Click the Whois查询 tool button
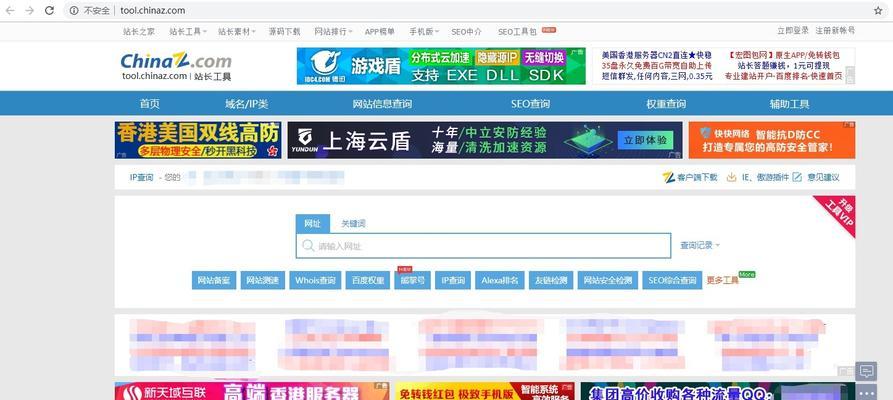893x400 pixels. (315, 280)
